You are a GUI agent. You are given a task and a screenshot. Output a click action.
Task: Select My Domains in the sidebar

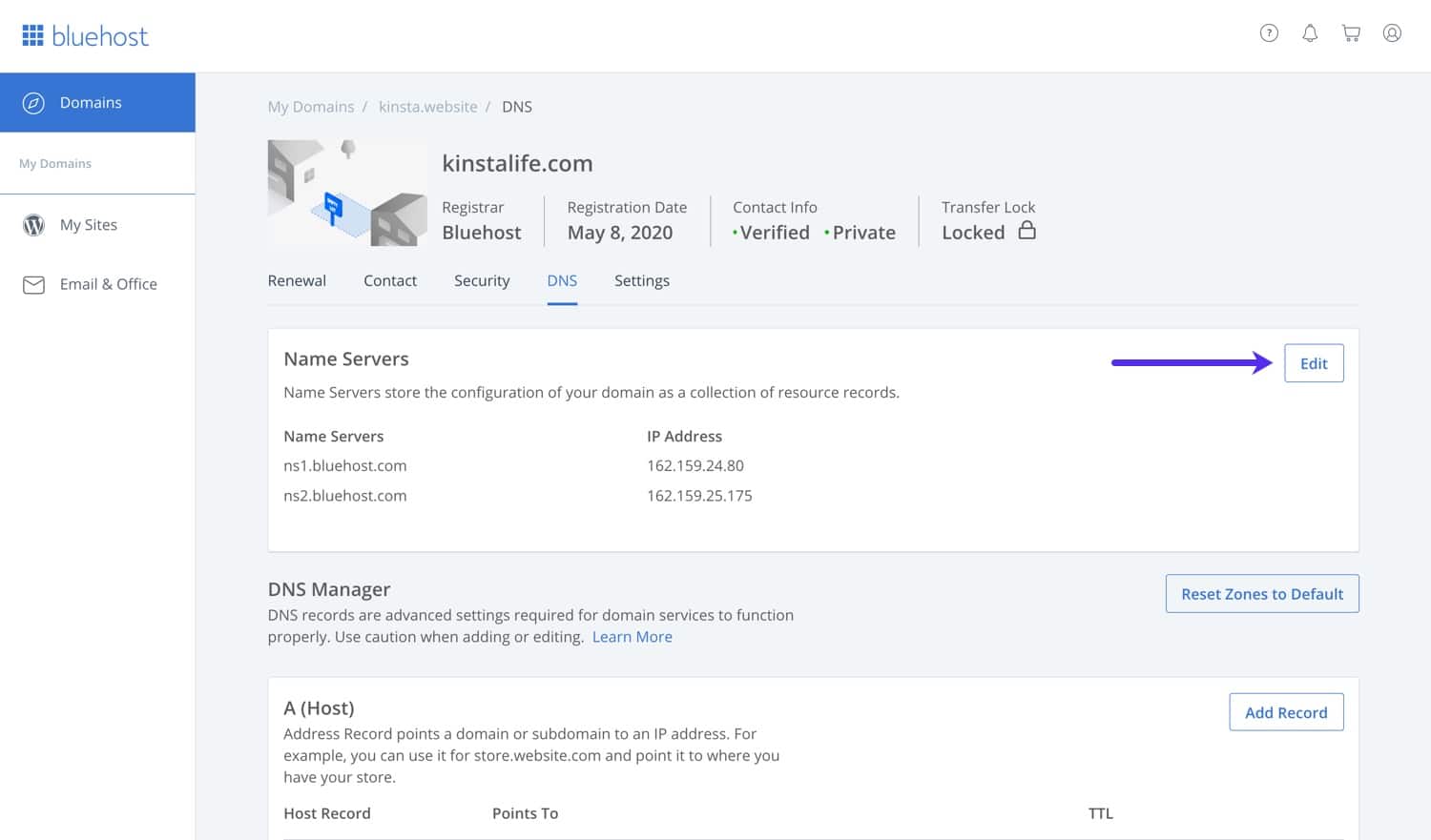pyautogui.click(x=55, y=163)
